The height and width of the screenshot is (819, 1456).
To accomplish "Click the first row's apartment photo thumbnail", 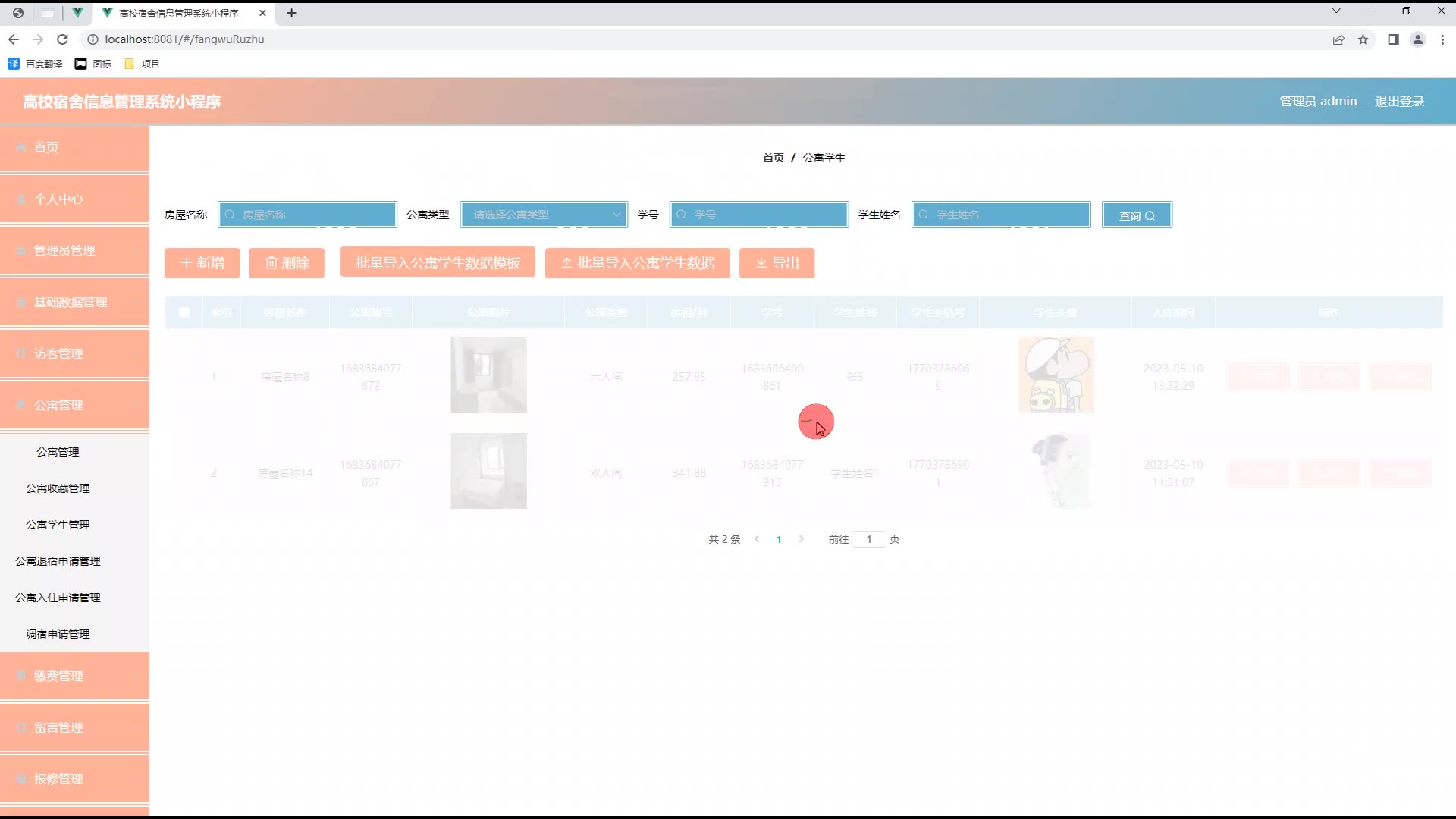I will click(x=488, y=375).
